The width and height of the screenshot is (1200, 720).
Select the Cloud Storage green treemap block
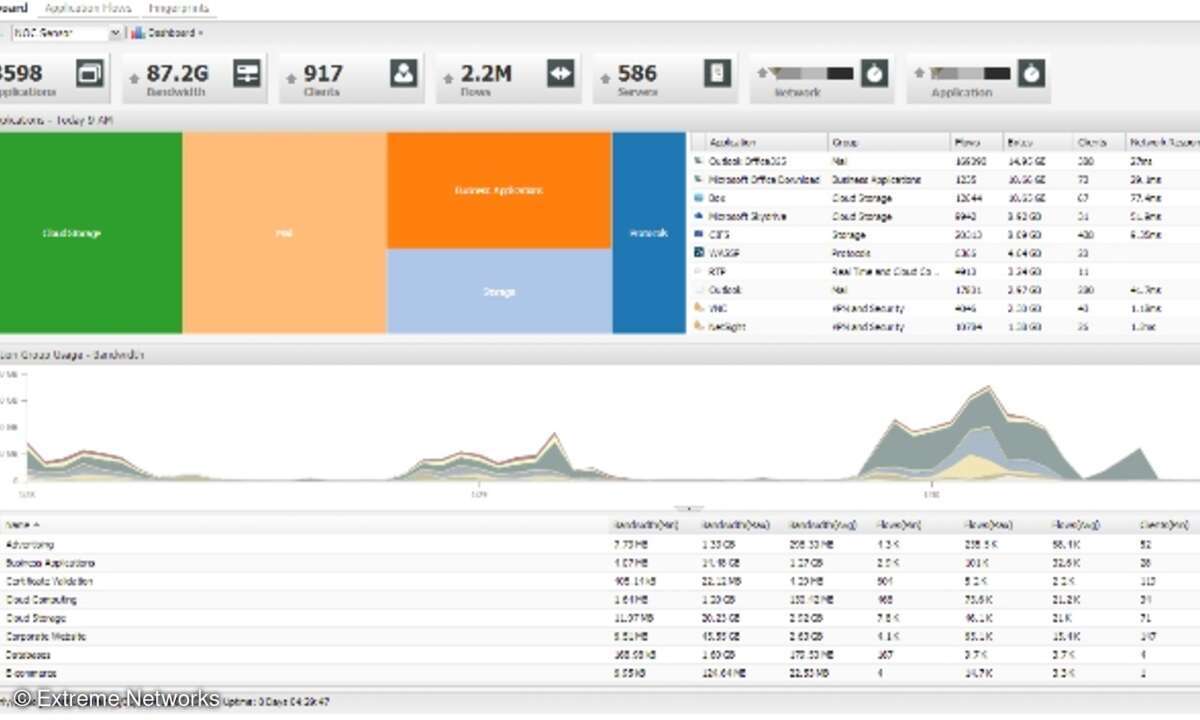click(x=91, y=233)
